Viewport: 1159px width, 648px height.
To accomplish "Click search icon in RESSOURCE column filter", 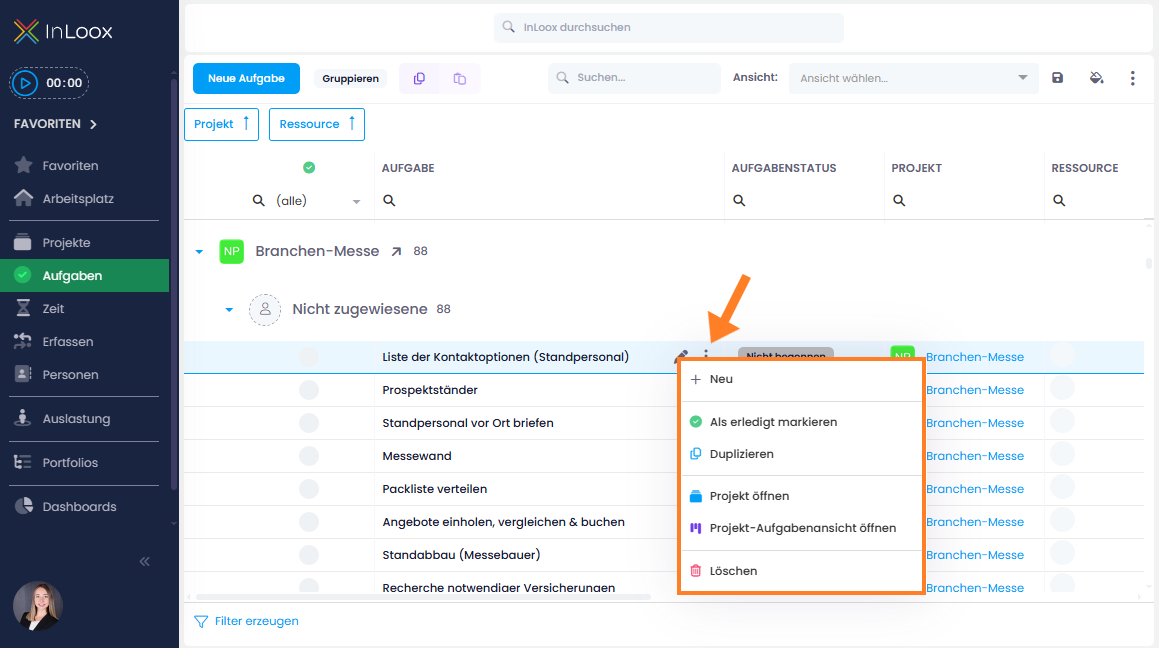I will coord(1059,200).
